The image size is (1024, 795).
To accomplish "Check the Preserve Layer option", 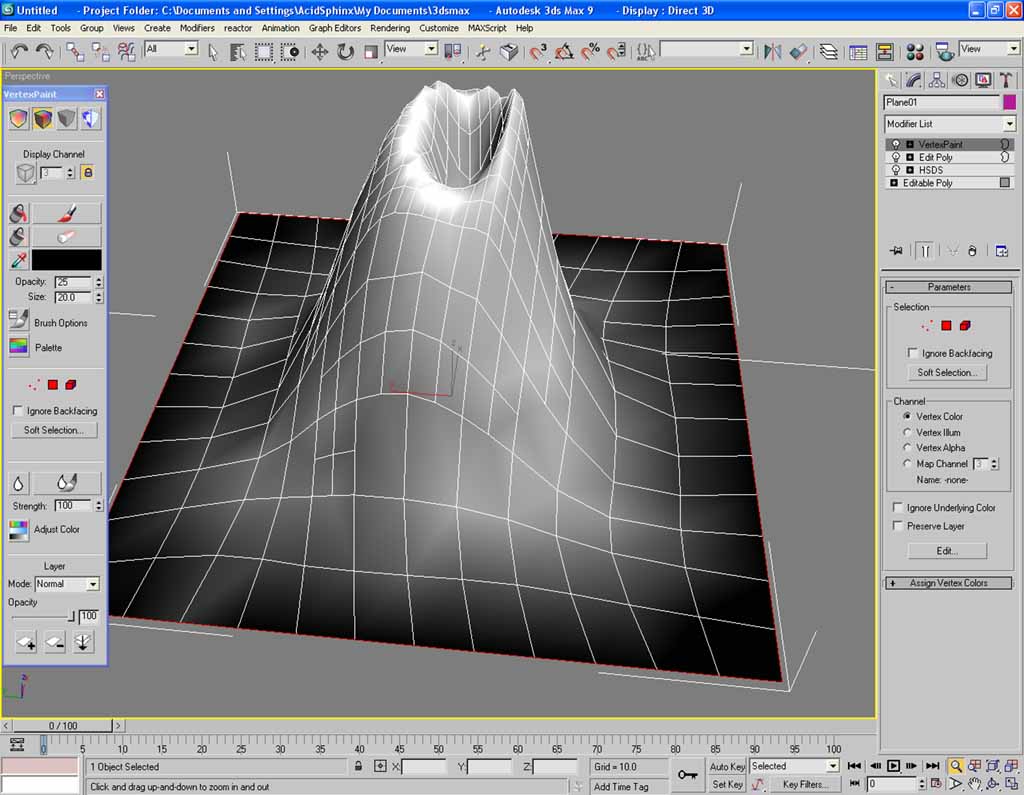I will click(x=898, y=526).
